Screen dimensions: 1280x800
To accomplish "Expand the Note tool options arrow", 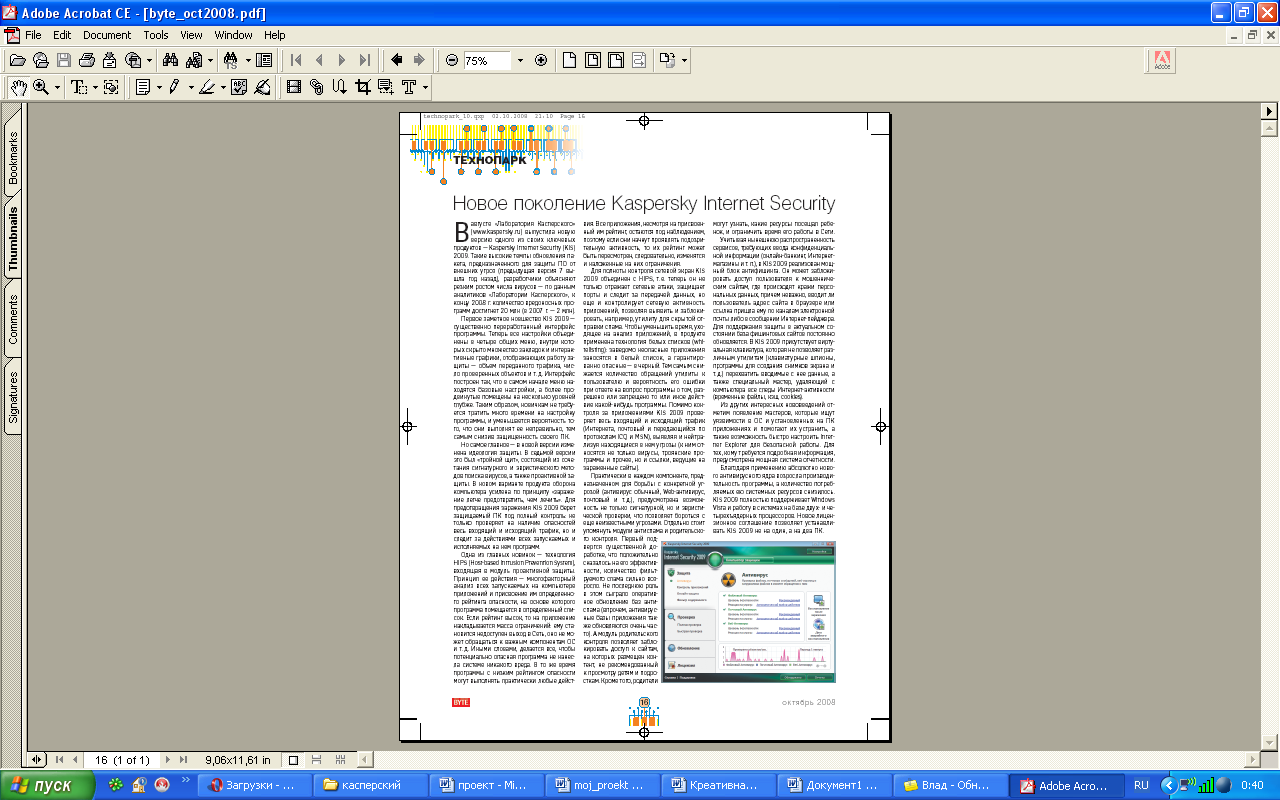I will tap(158, 87).
